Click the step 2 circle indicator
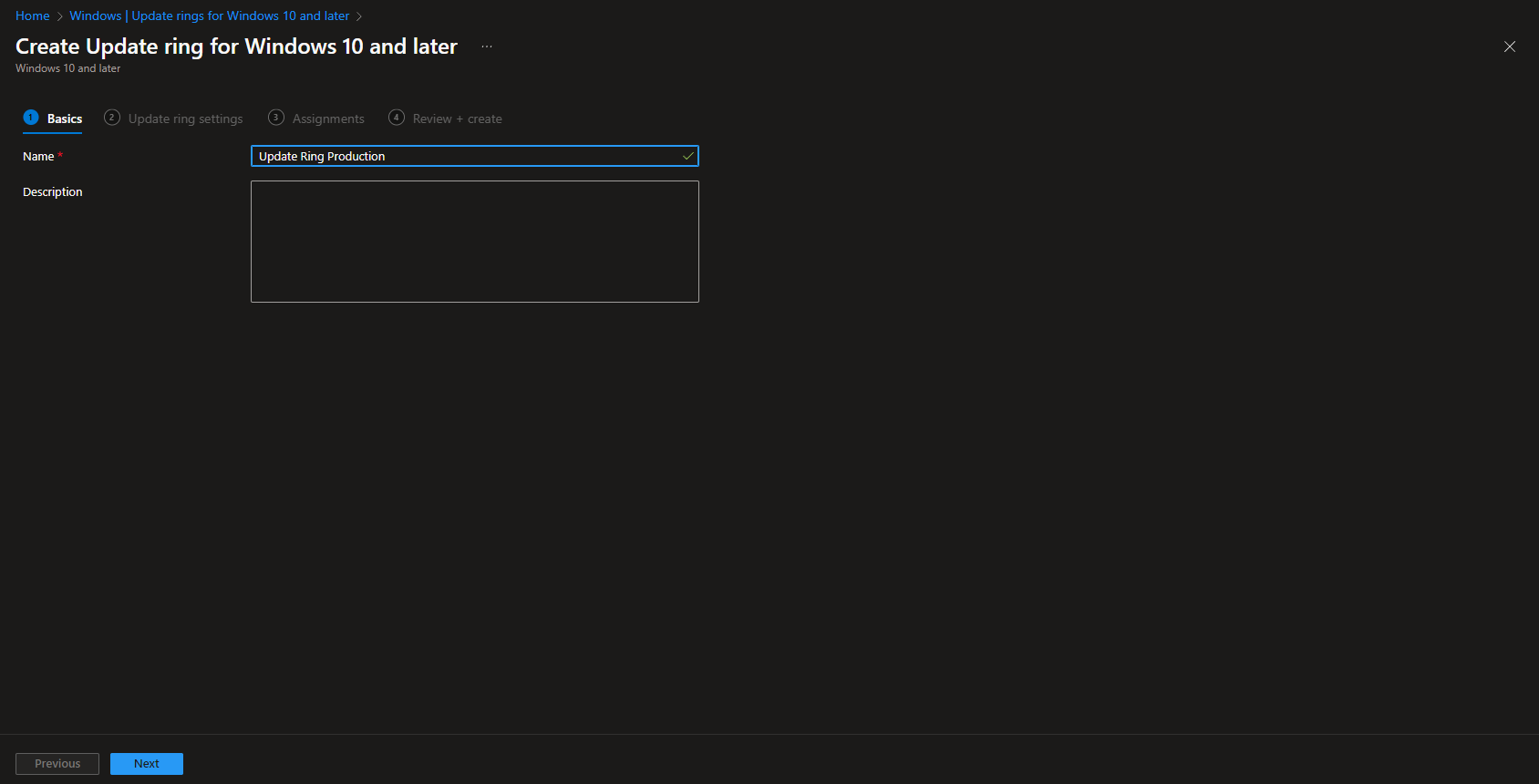 (112, 118)
